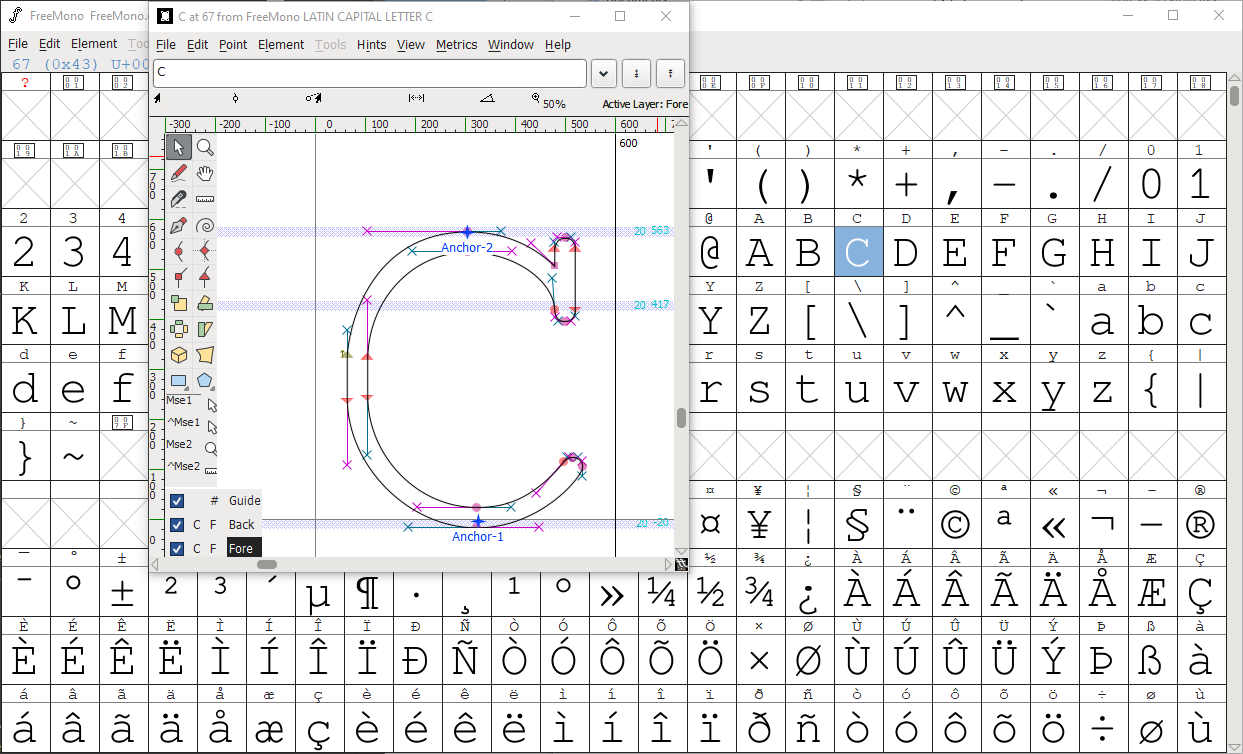Open the Hints menu

tap(371, 44)
